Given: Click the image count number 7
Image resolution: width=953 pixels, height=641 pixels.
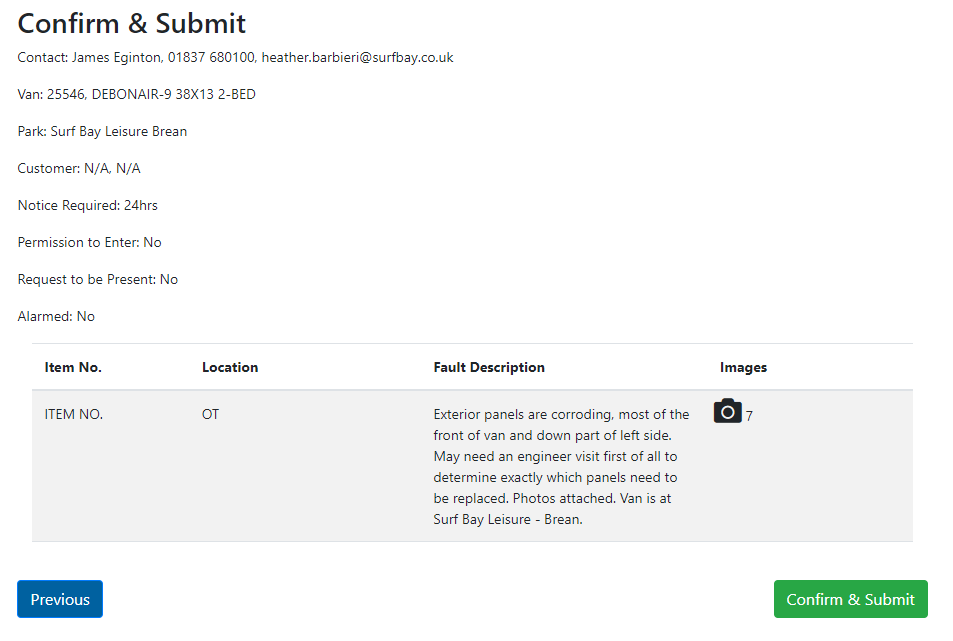Looking at the screenshot, I should coord(749,416).
